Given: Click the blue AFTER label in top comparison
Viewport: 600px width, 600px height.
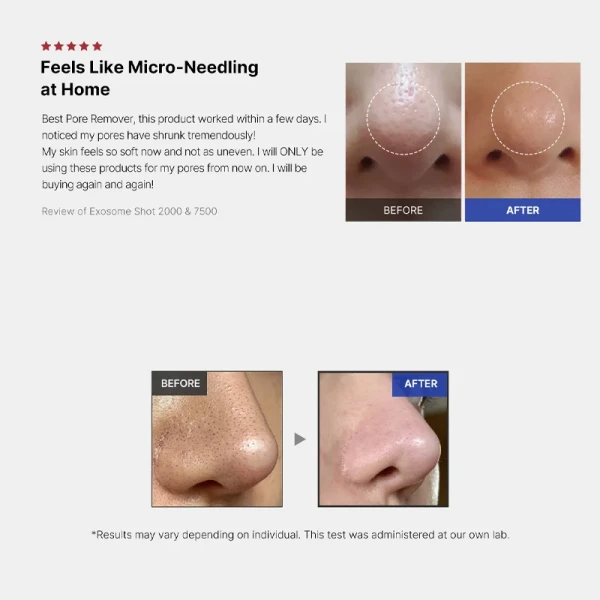Looking at the screenshot, I should (x=523, y=210).
